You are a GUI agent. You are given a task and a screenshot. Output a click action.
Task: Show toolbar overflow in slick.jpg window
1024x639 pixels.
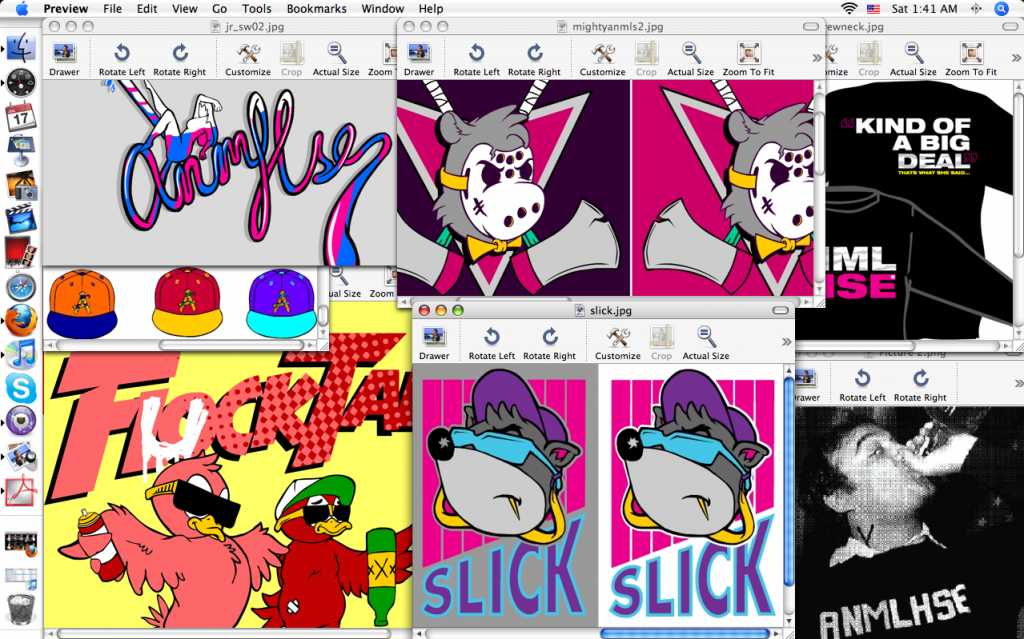point(786,342)
